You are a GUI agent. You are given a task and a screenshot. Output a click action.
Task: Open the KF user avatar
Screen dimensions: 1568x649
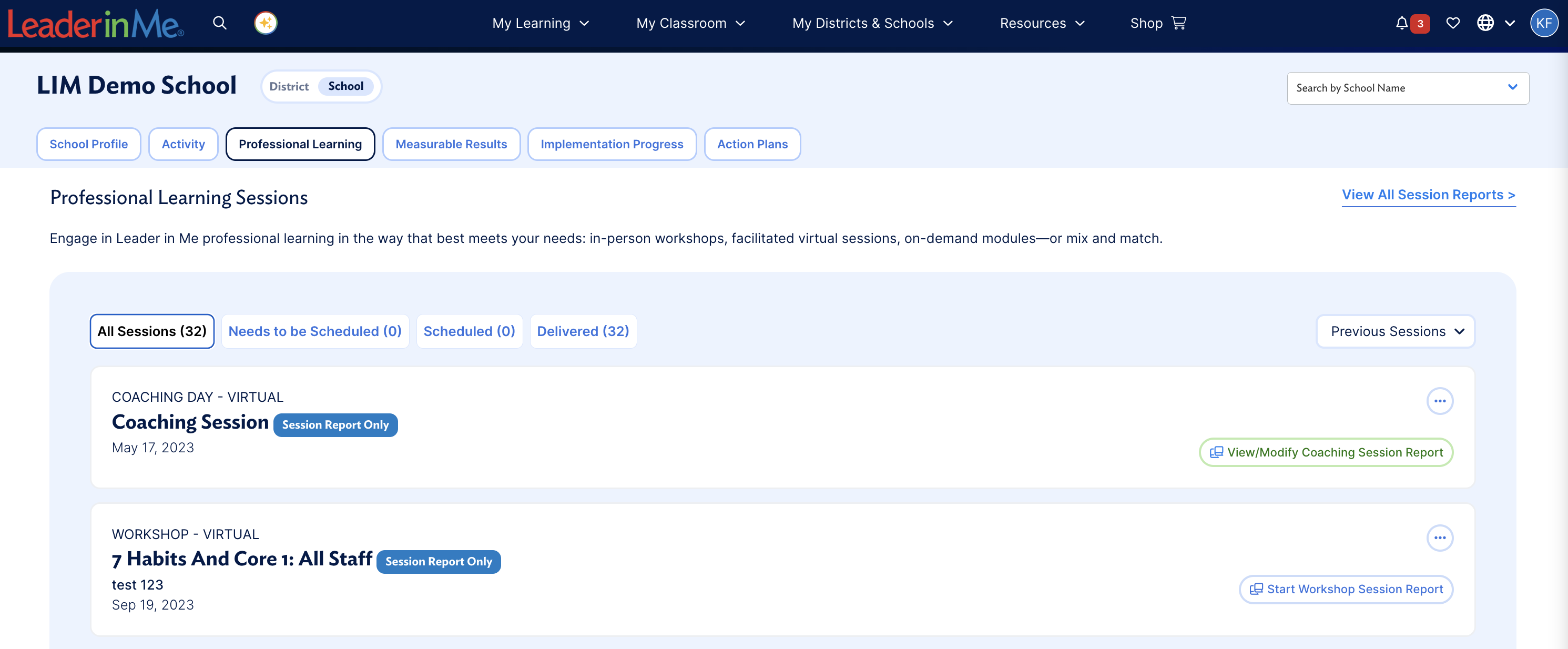click(x=1544, y=23)
